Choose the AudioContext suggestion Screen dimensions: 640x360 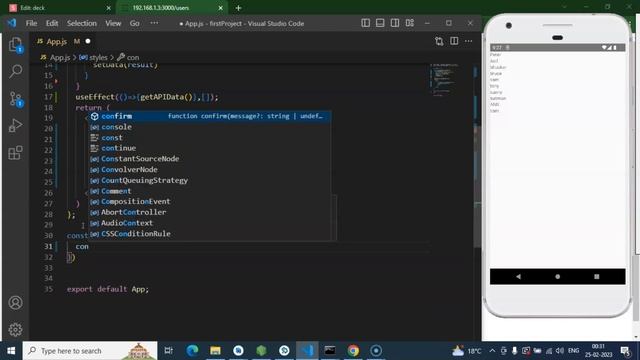pos(210,223)
